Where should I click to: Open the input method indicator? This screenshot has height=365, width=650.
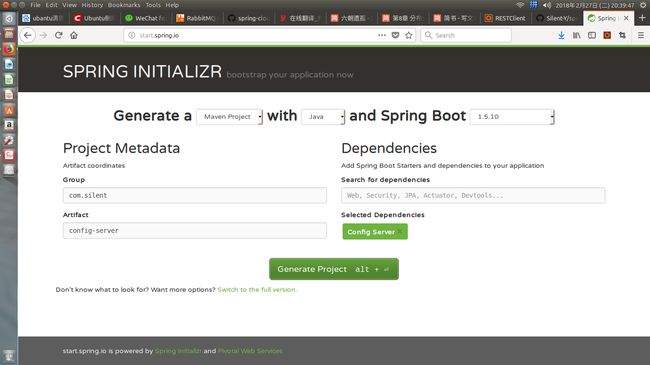pos(534,5)
